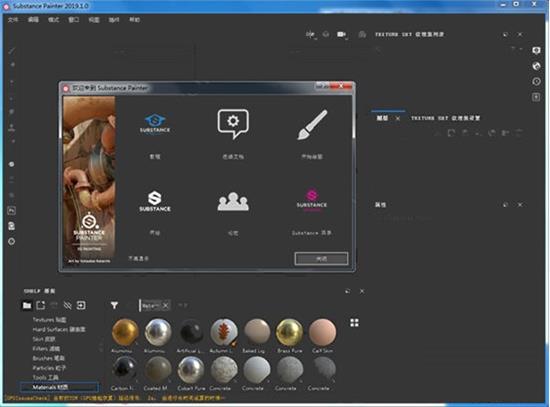Image resolution: width=550 pixels, height=407 pixels.
Task: Click the gear speech-bubble icon in welcome dialog
Action: point(233,124)
